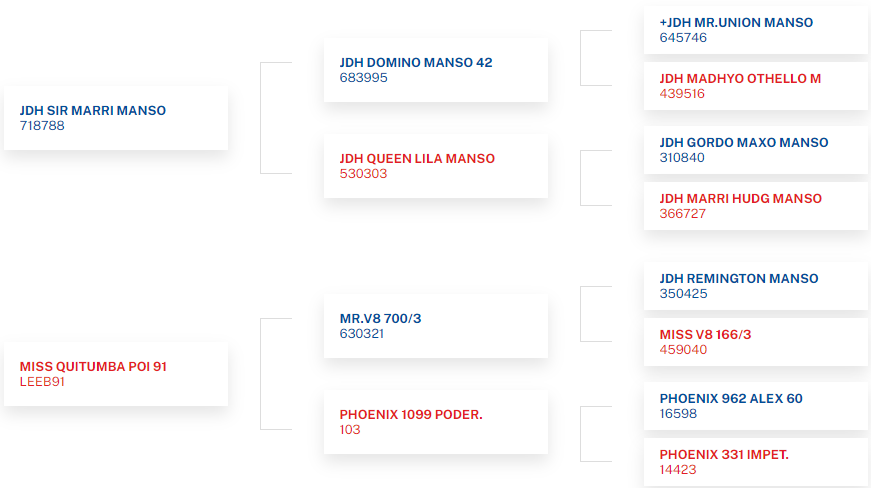
Task: View MR.V8 700/3 pedigree card
Action: [x=436, y=326]
